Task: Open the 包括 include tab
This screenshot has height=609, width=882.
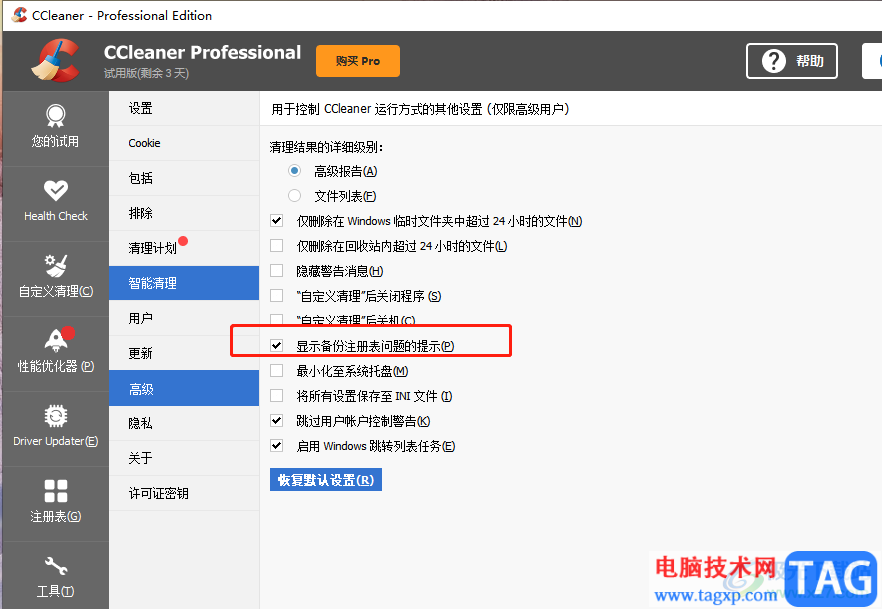Action: [x=184, y=178]
